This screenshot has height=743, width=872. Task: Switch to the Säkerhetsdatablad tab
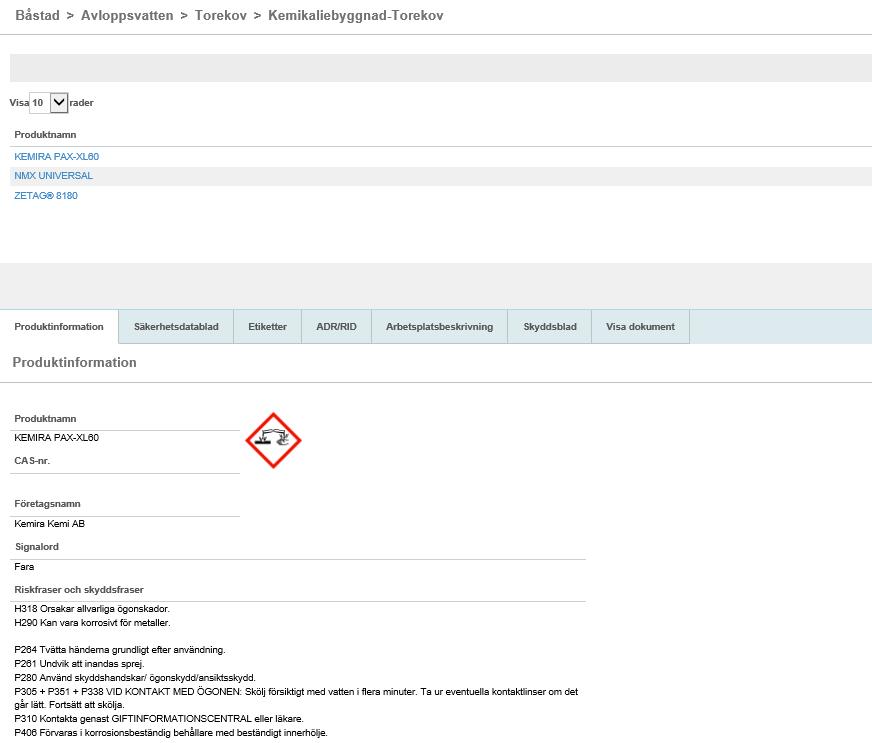pos(176,326)
